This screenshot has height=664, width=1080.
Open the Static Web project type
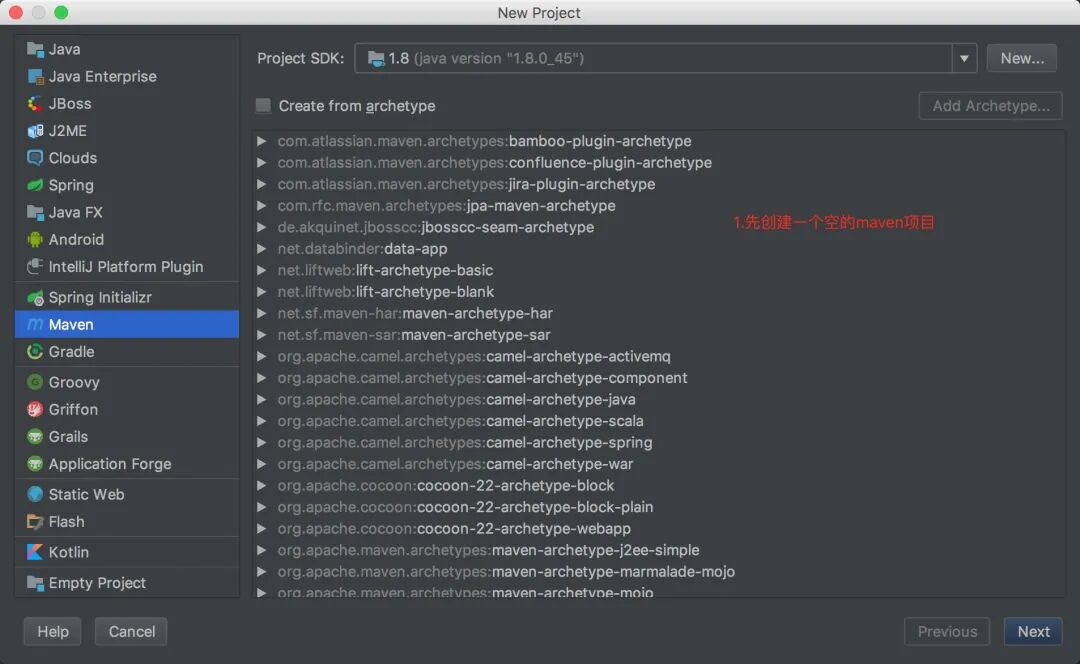coord(84,494)
